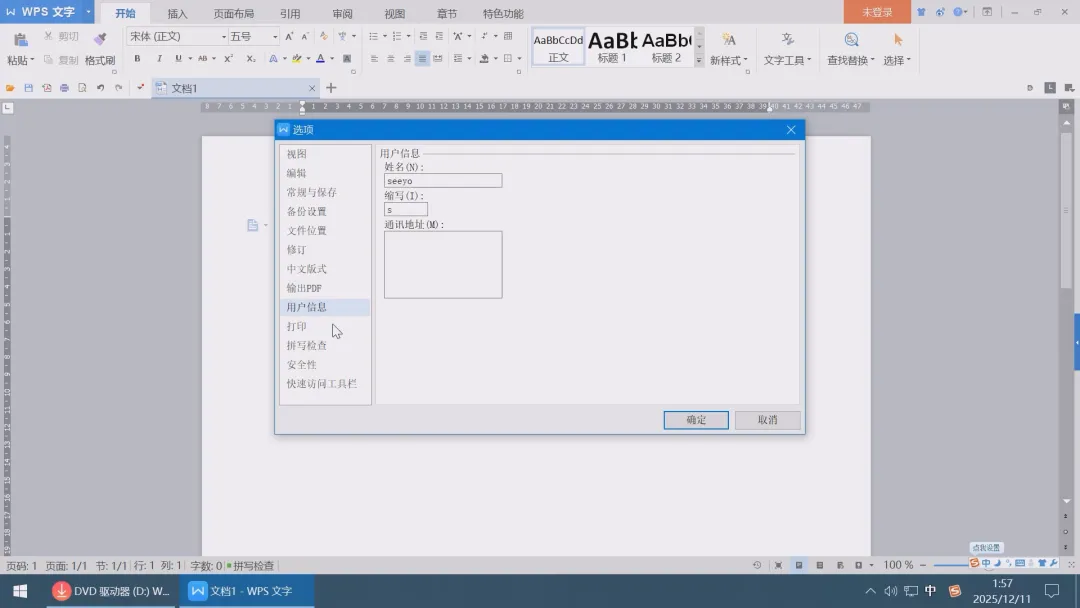Click the Paste clipboard icon

(x=21, y=40)
